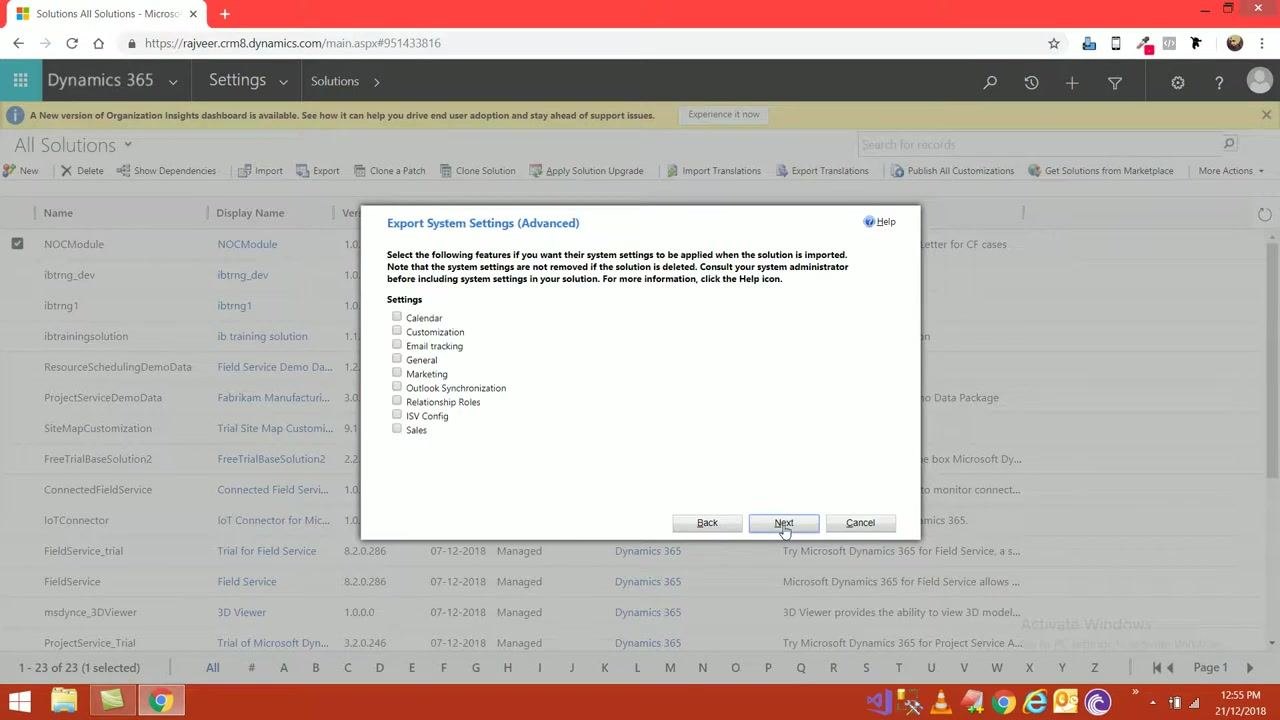
Task: Reload the page in Chrome
Action: (72, 43)
